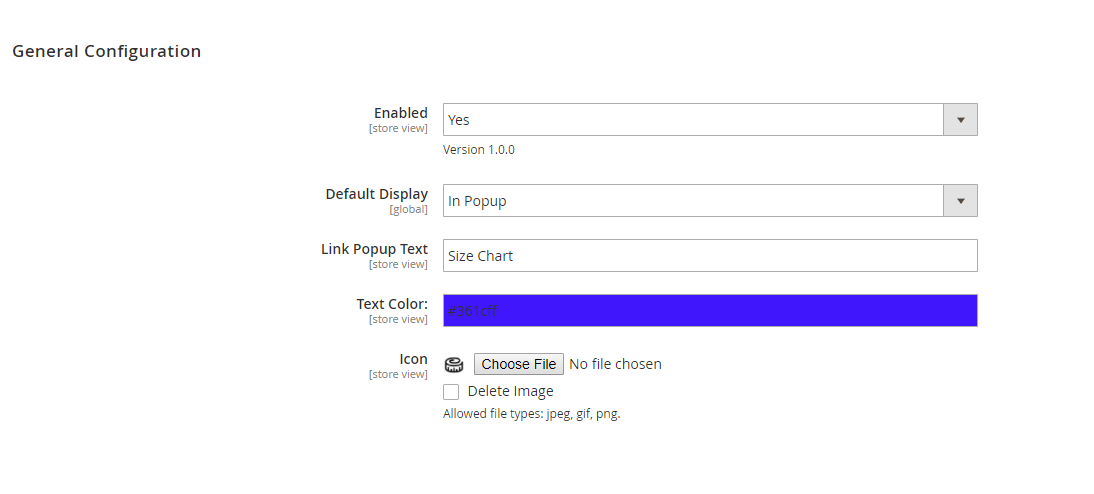Click the Enabled dropdown arrow button
Screen dimensions: 1094x494
coord(960,120)
